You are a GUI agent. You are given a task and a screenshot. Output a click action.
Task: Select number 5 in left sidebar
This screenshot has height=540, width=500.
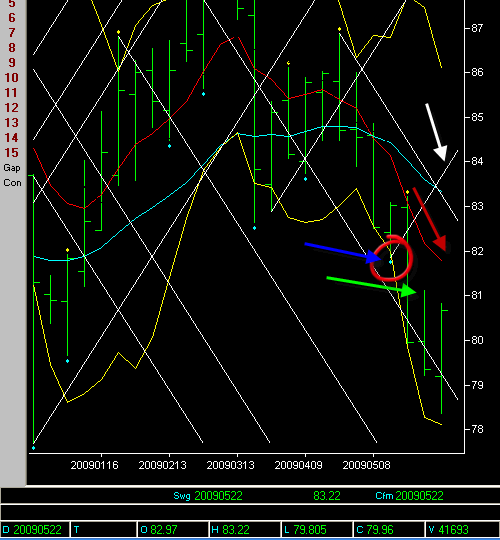point(12,3)
